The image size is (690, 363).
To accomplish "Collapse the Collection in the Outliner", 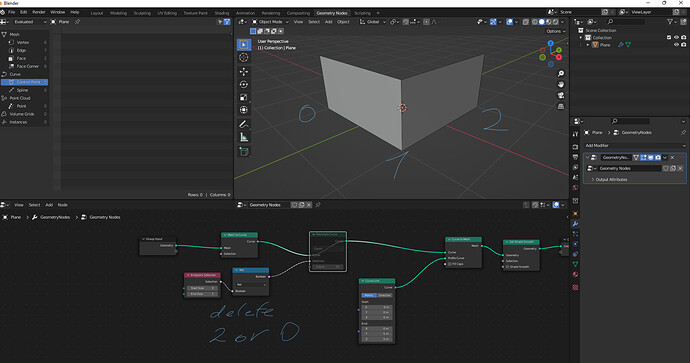I will point(581,38).
